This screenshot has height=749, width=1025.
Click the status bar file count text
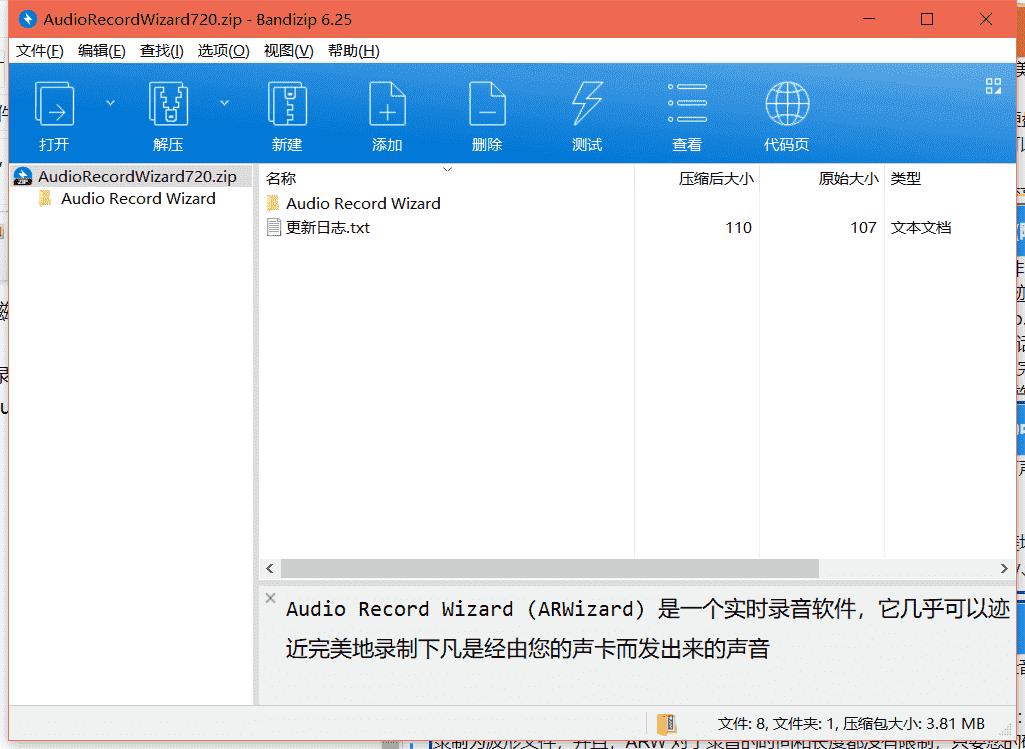(850, 724)
